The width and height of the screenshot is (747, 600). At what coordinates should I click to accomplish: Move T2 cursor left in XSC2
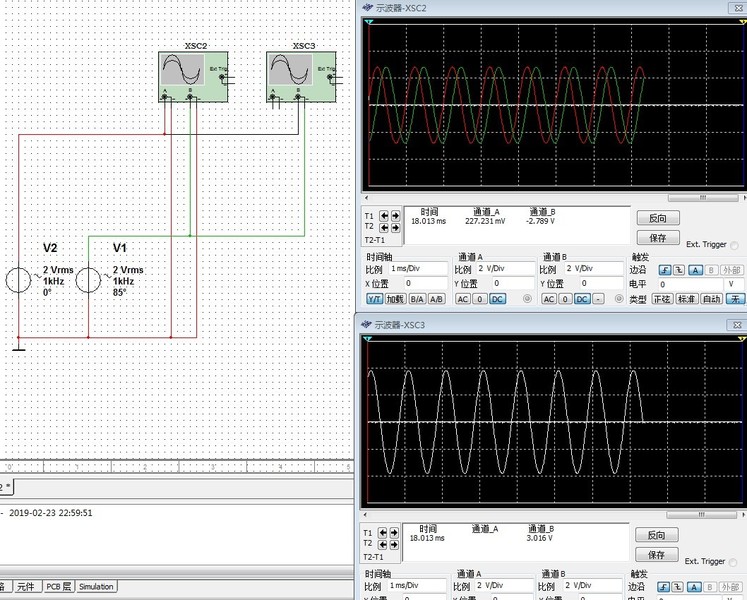[x=386, y=227]
